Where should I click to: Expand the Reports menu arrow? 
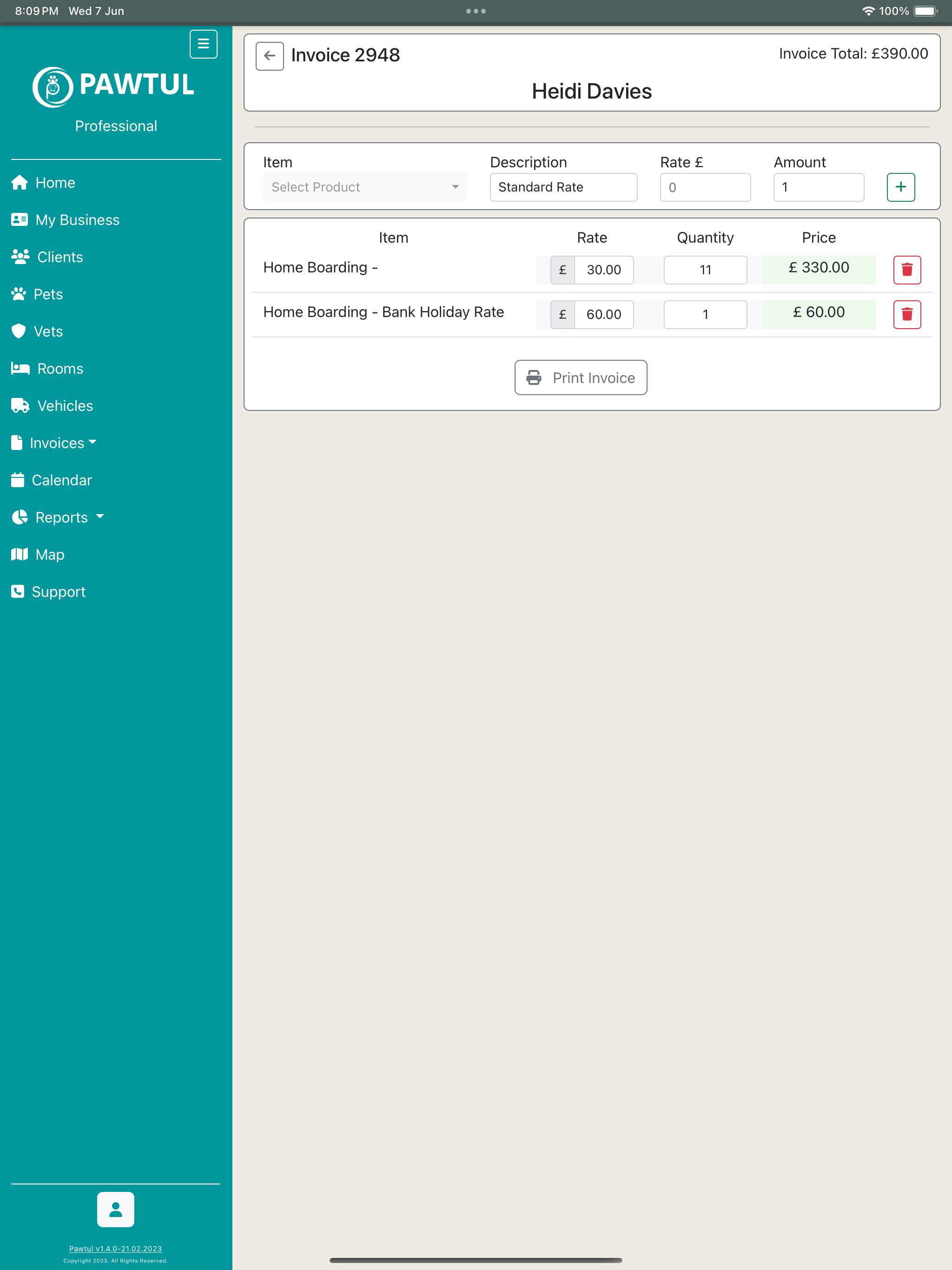(100, 516)
